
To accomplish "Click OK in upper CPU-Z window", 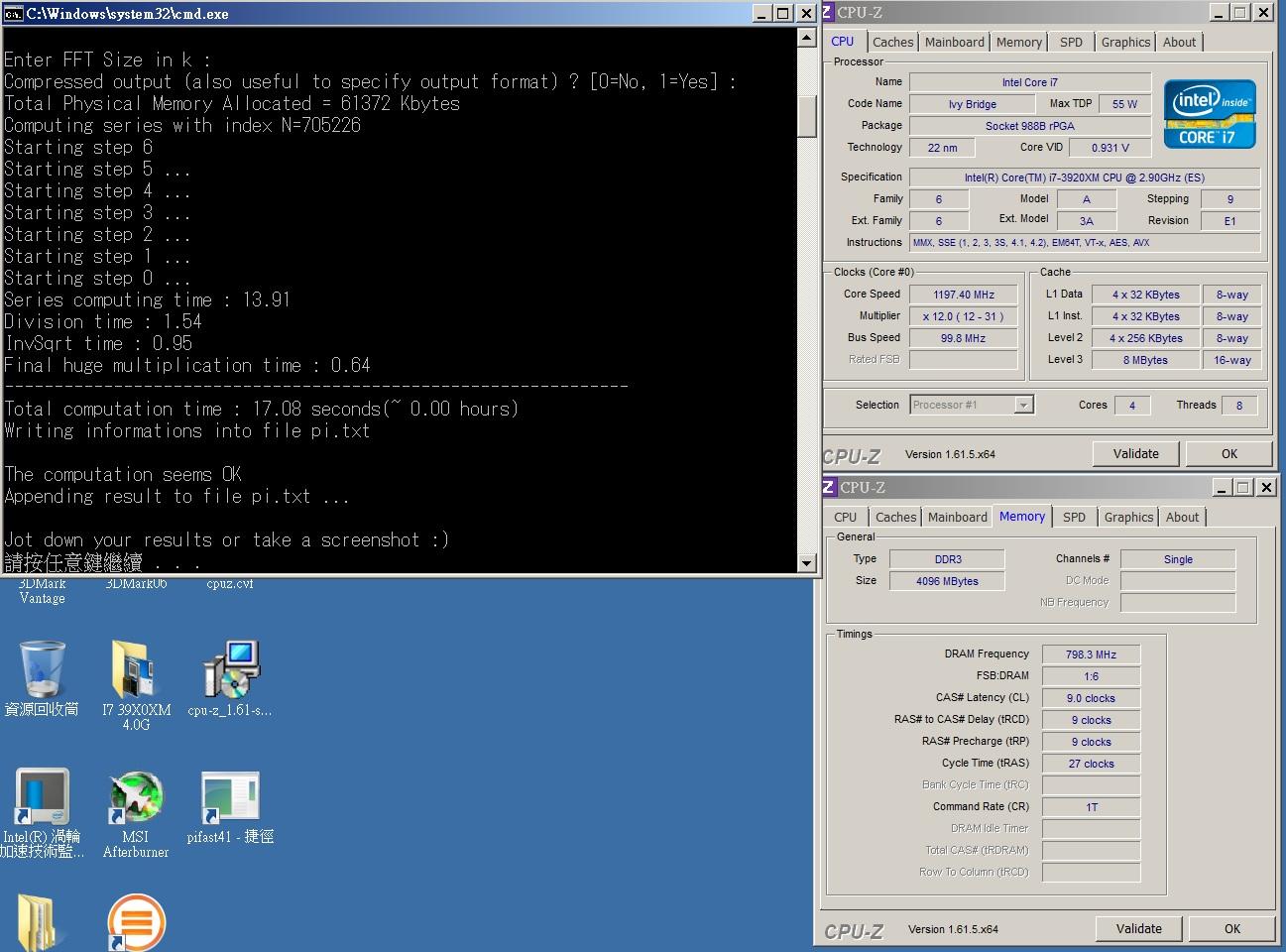I will (x=1229, y=453).
